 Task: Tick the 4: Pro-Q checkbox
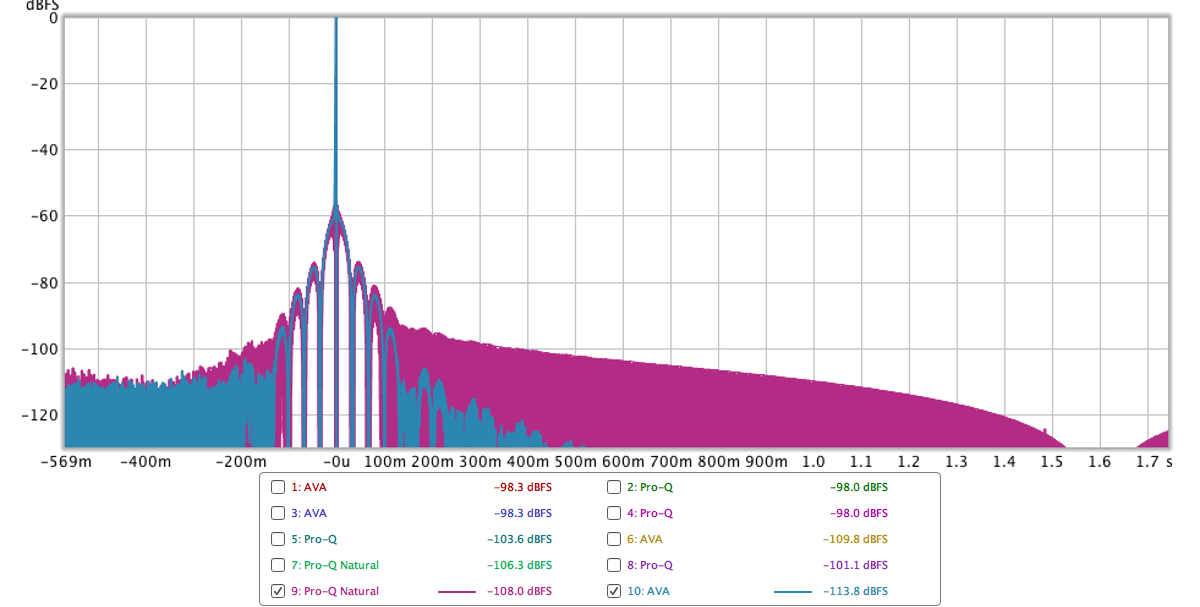click(614, 513)
